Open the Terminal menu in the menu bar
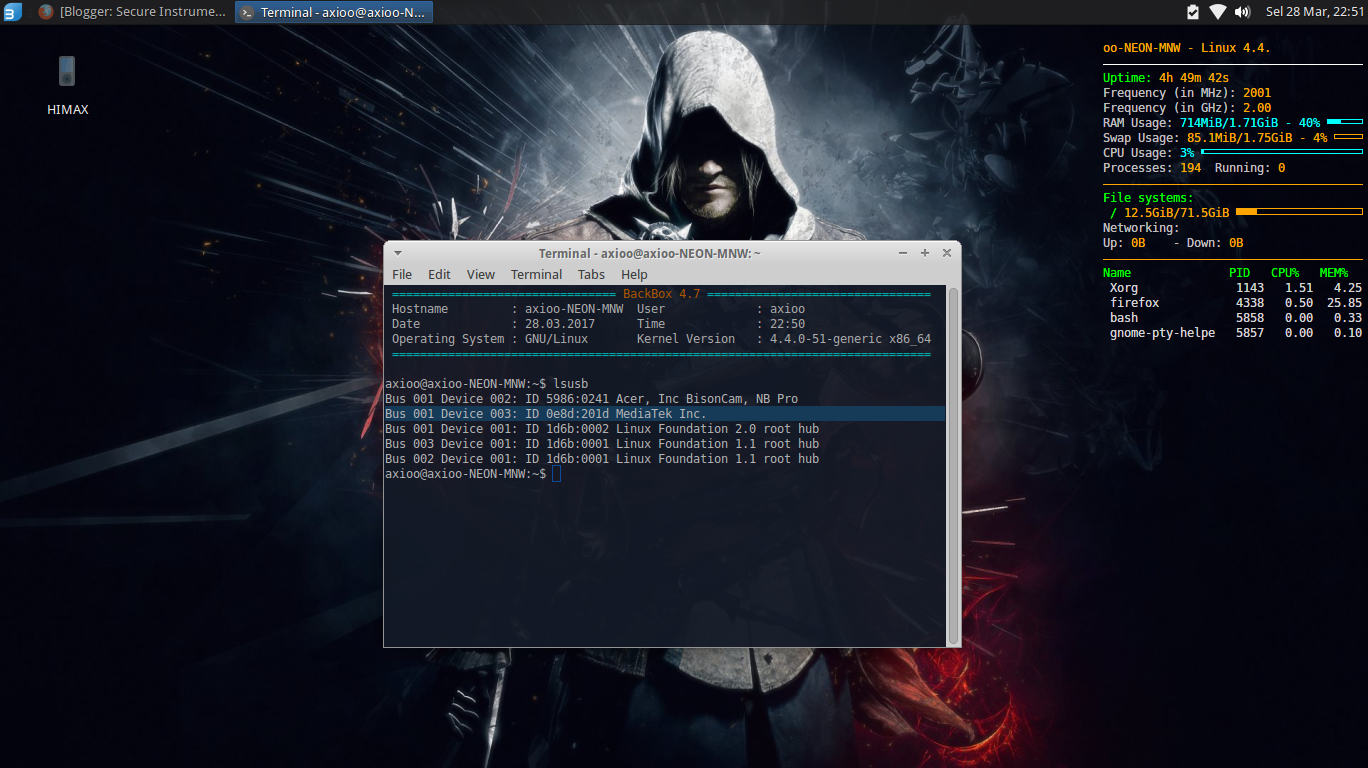The height and width of the screenshot is (768, 1368). pos(536,274)
